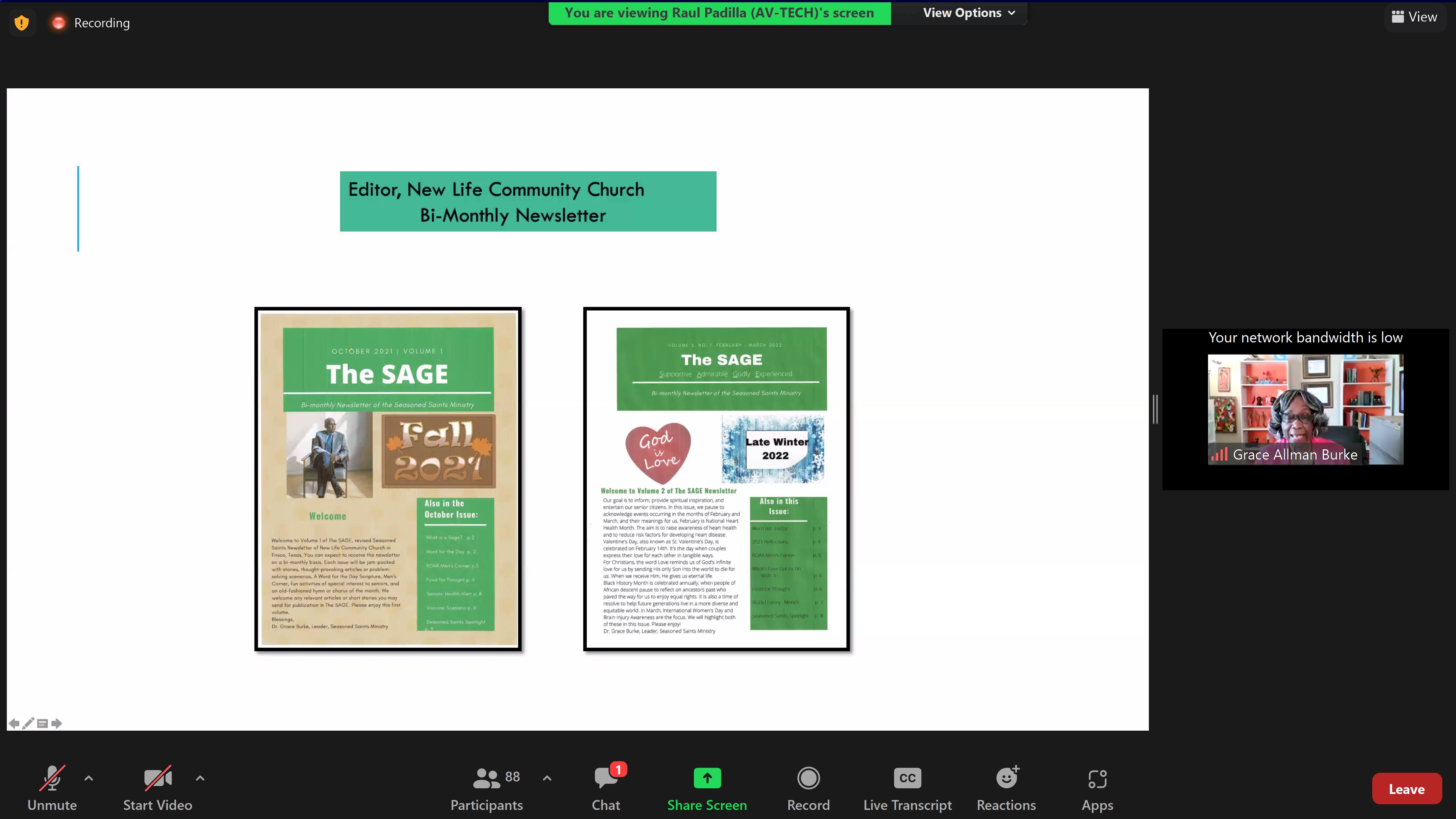Click the red Leave button

[x=1406, y=789]
